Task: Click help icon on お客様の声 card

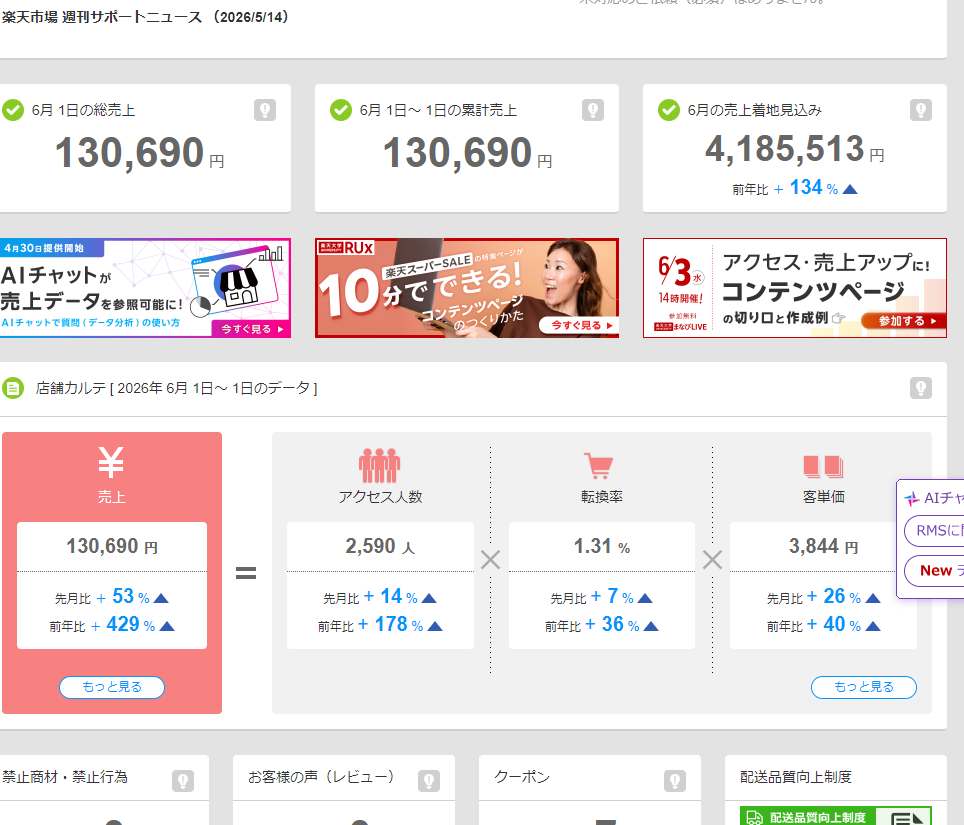Action: (429, 781)
